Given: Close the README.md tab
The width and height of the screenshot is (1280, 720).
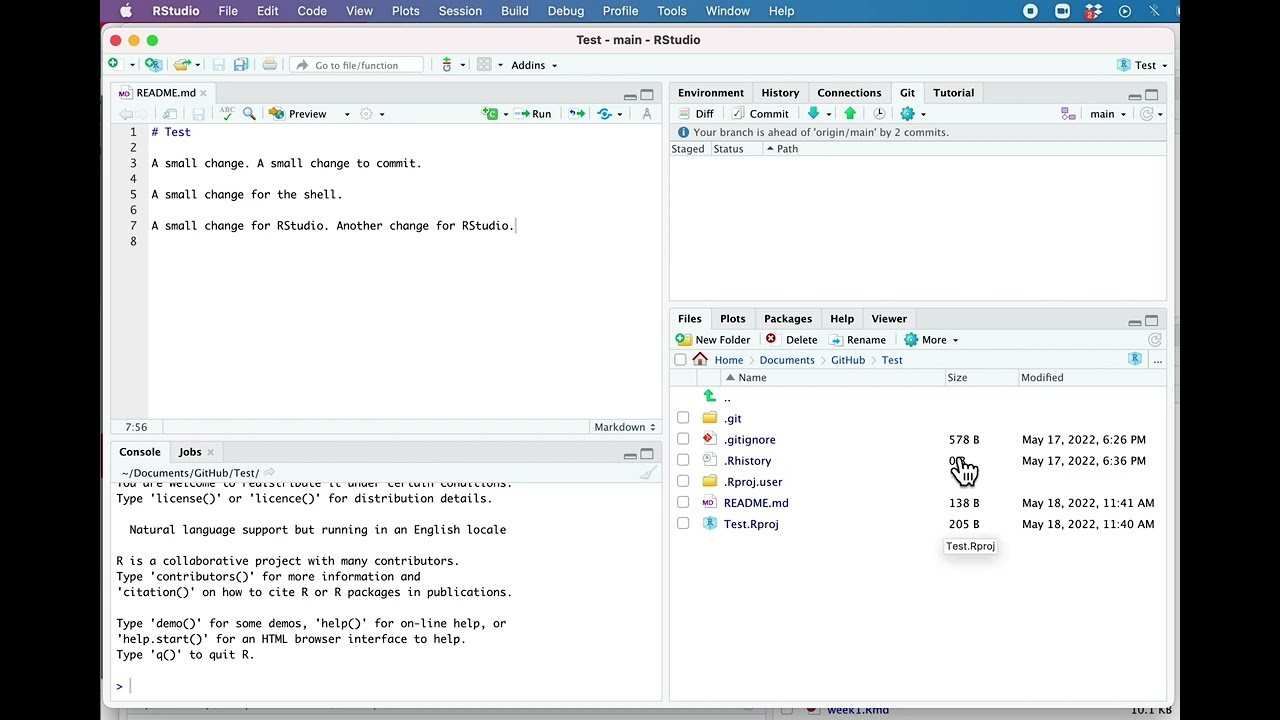Looking at the screenshot, I should pos(203,93).
